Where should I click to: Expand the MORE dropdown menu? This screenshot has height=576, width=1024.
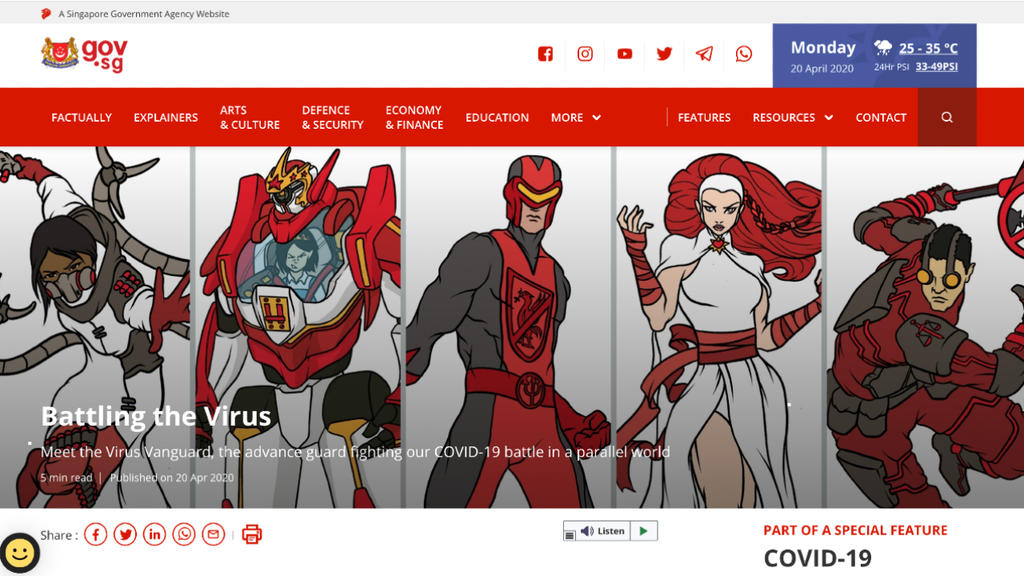point(576,117)
